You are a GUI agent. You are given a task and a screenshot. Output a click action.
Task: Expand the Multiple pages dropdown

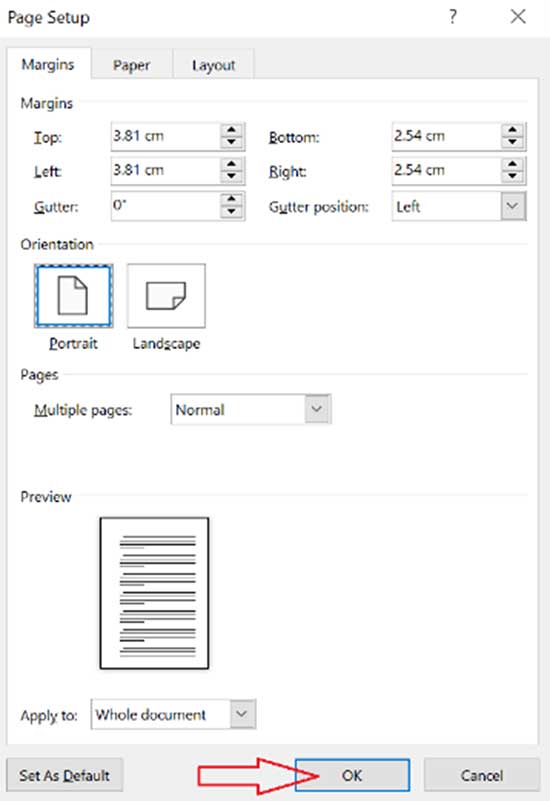click(x=318, y=409)
